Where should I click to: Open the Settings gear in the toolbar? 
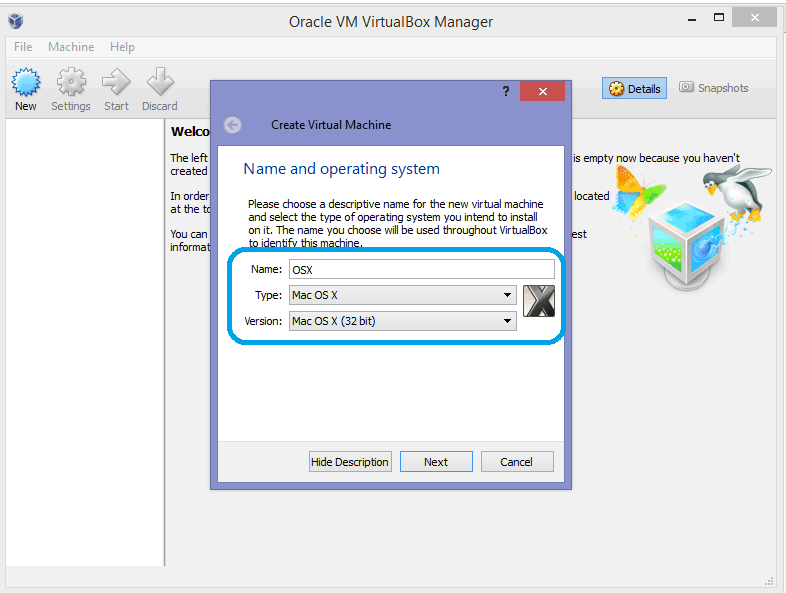[71, 82]
